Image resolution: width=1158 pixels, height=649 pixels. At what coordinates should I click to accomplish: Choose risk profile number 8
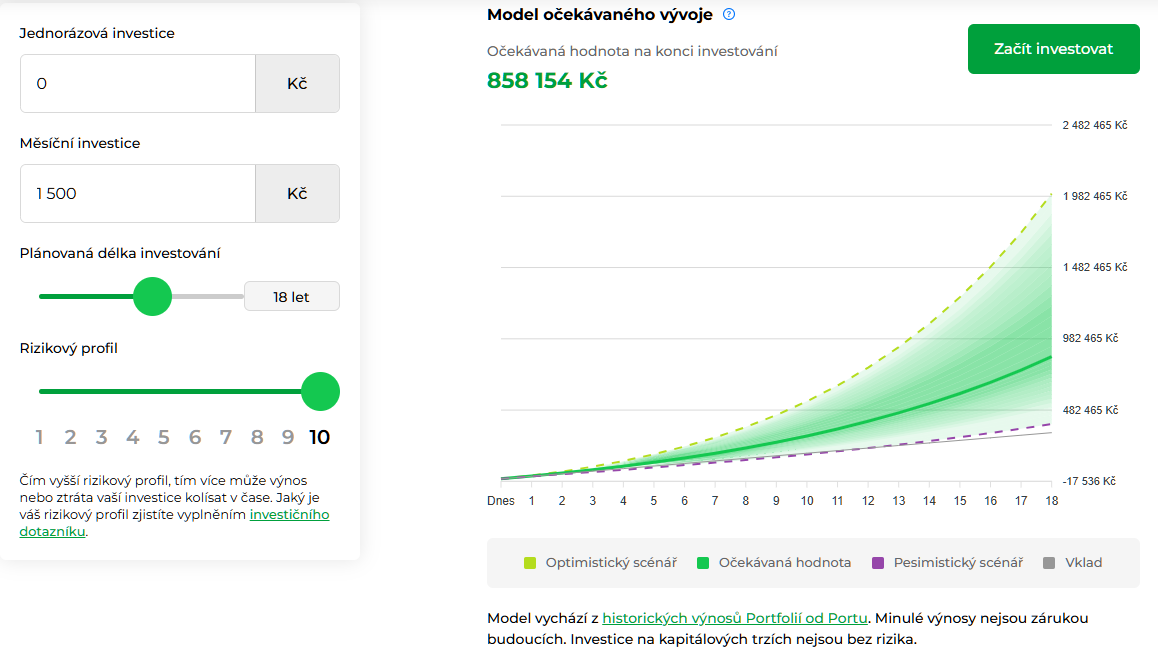tap(257, 437)
